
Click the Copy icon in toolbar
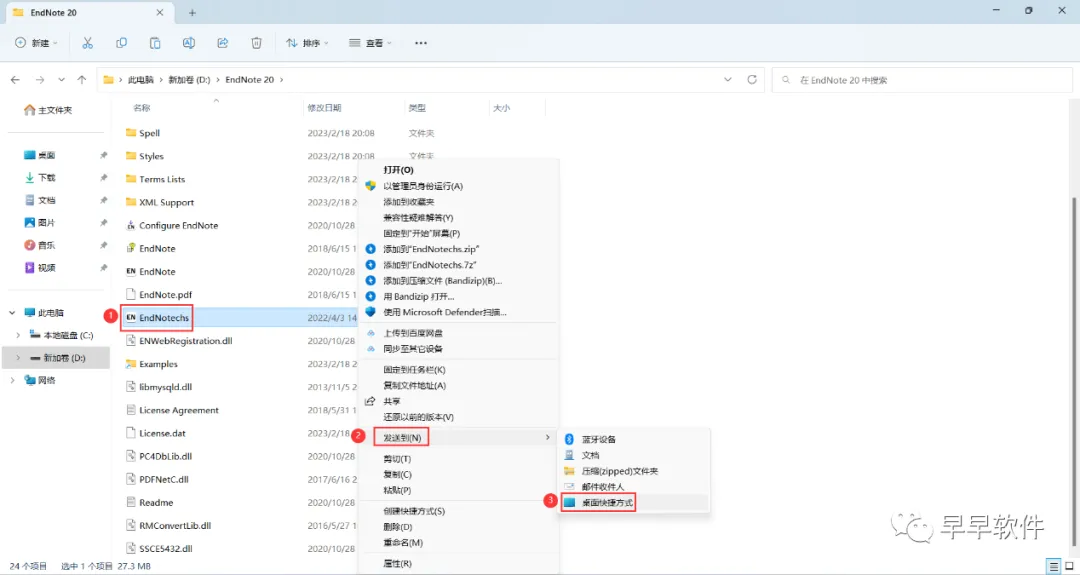click(121, 43)
